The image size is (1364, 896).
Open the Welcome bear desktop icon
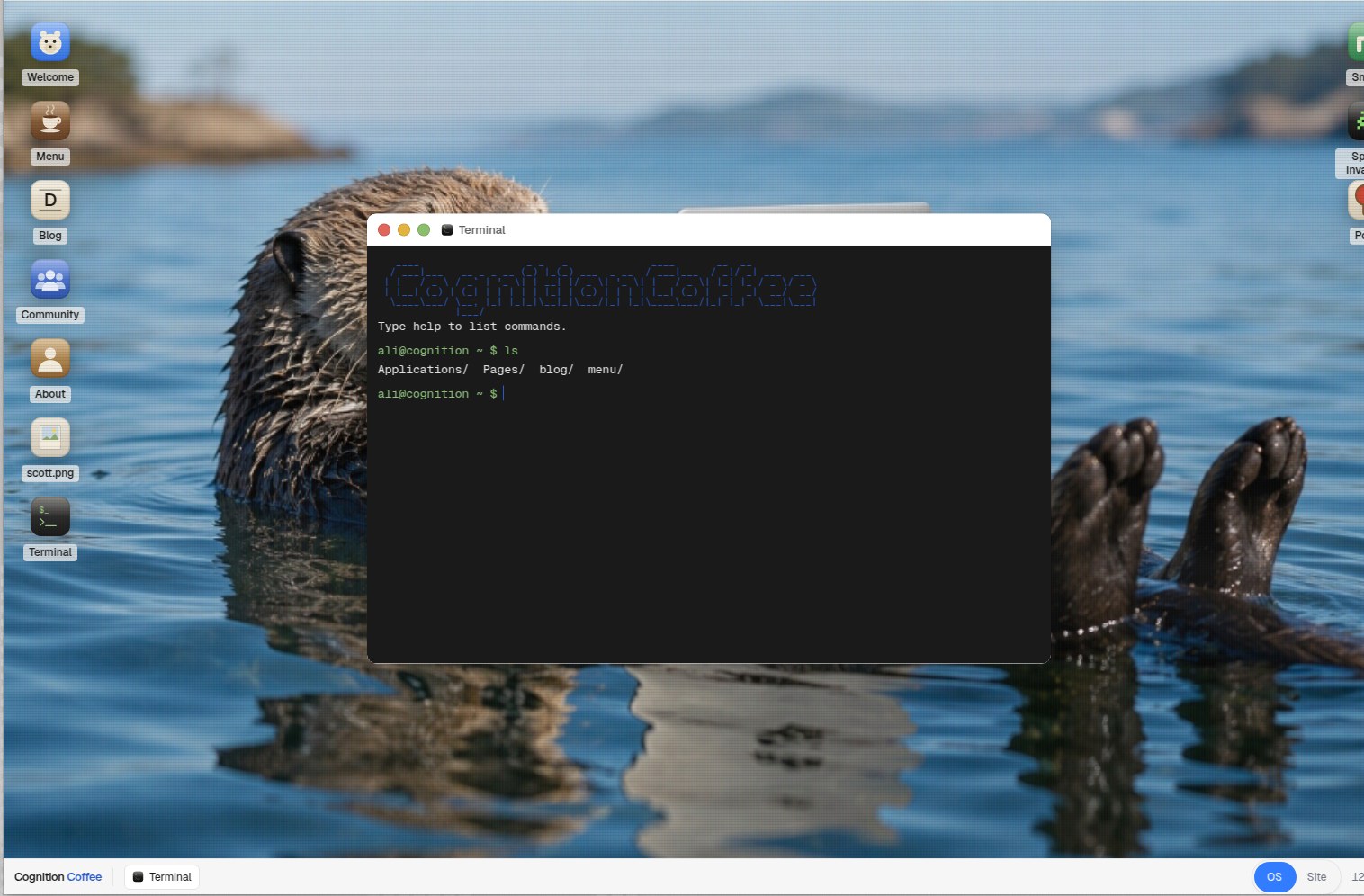(50, 42)
